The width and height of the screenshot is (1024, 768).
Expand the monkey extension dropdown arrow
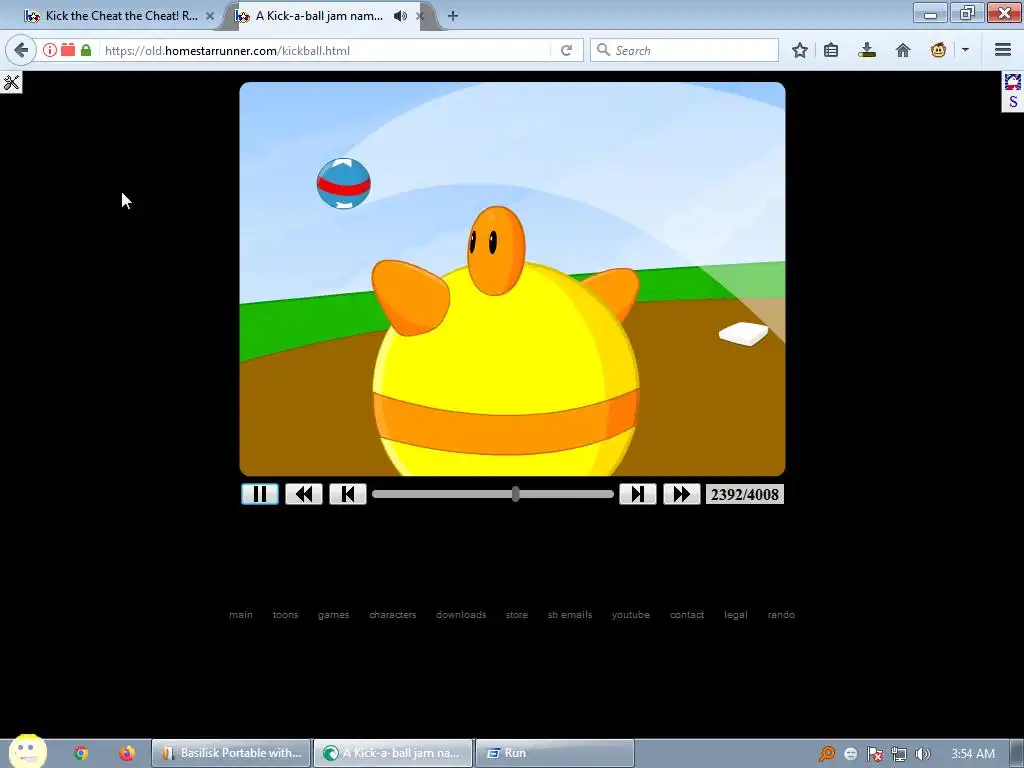tap(965, 50)
